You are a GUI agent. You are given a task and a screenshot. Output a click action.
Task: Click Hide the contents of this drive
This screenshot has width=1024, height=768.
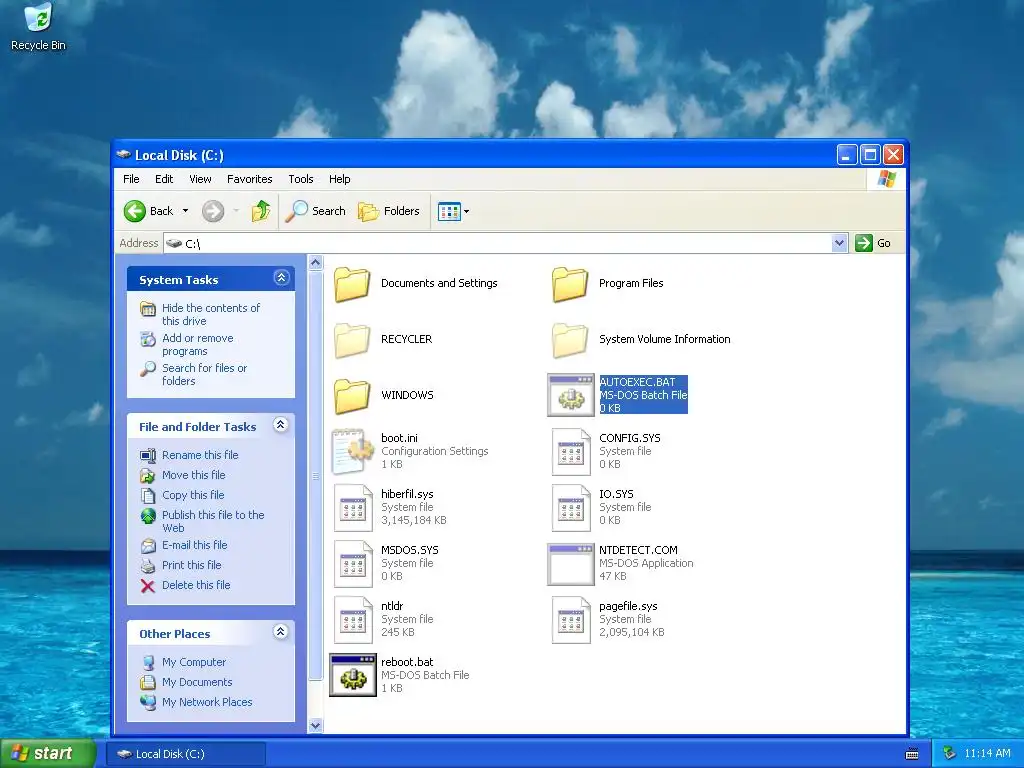pyautogui.click(x=211, y=314)
